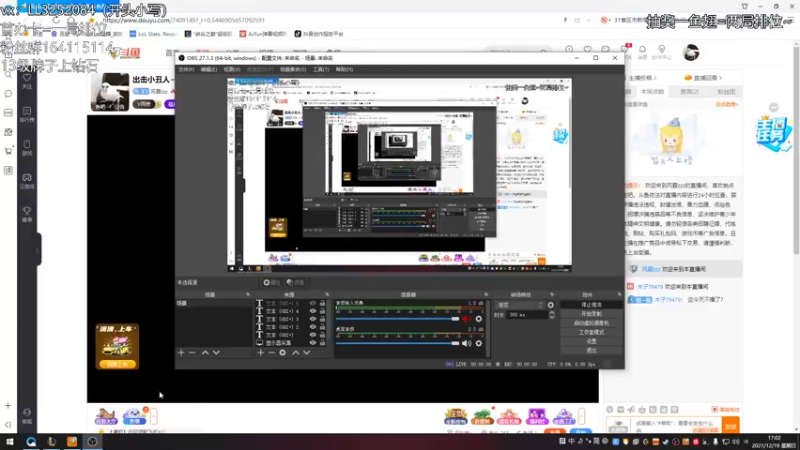
Task: Mute desktop audio speaker icon
Action: tap(466, 343)
